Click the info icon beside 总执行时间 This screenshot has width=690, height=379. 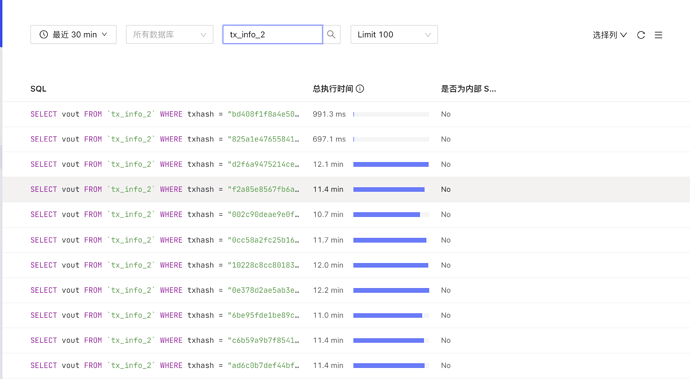point(360,88)
